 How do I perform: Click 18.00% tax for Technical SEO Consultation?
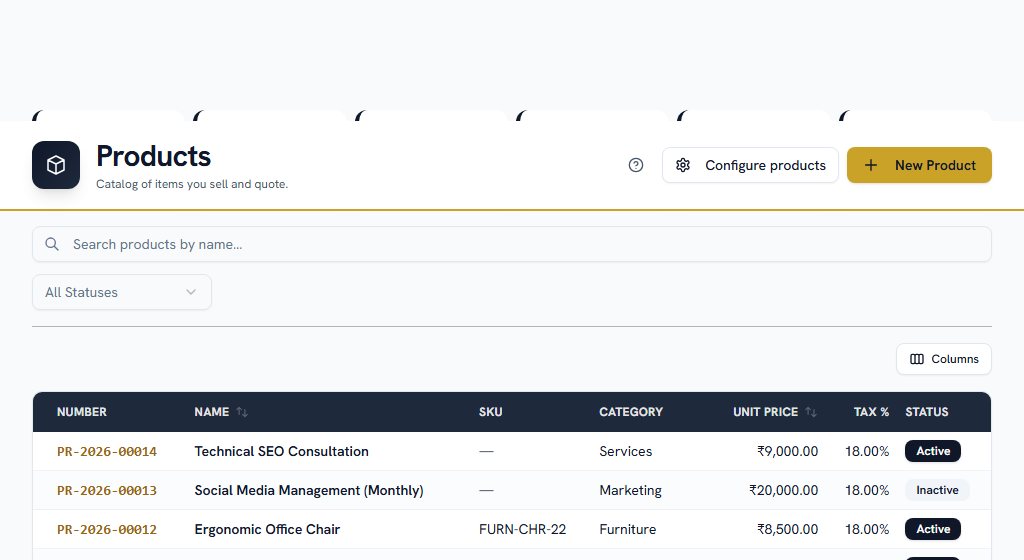(x=867, y=452)
